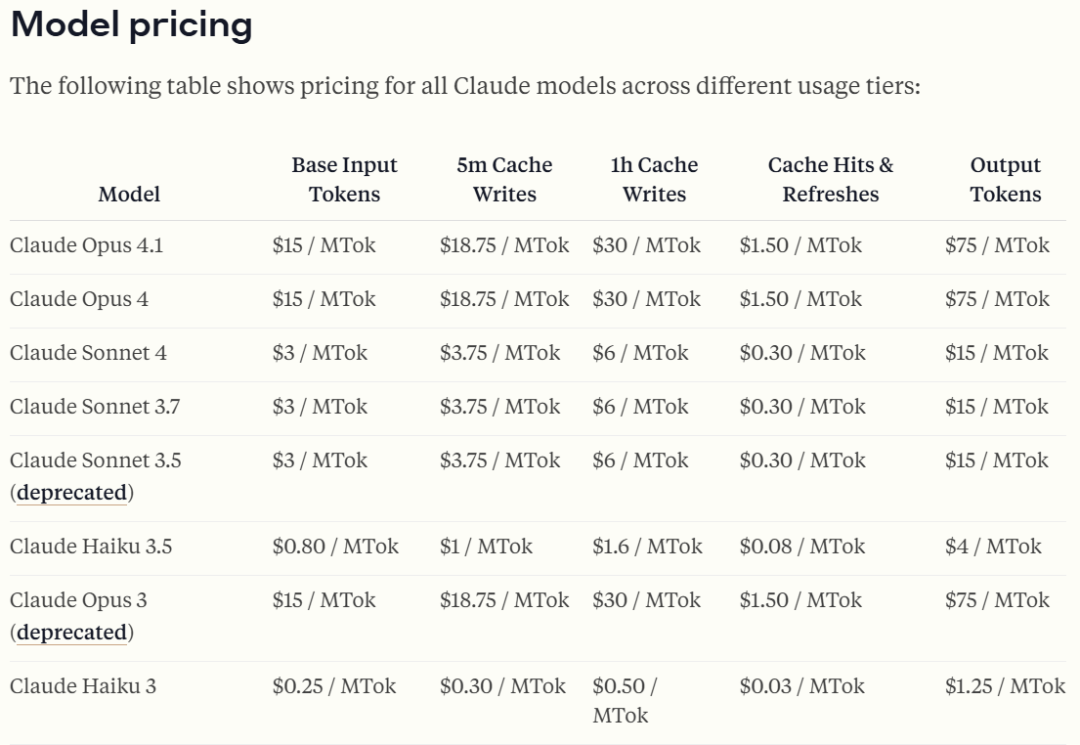Select the Claude Opus 4 row name
The image size is (1080, 745).
[x=79, y=299]
